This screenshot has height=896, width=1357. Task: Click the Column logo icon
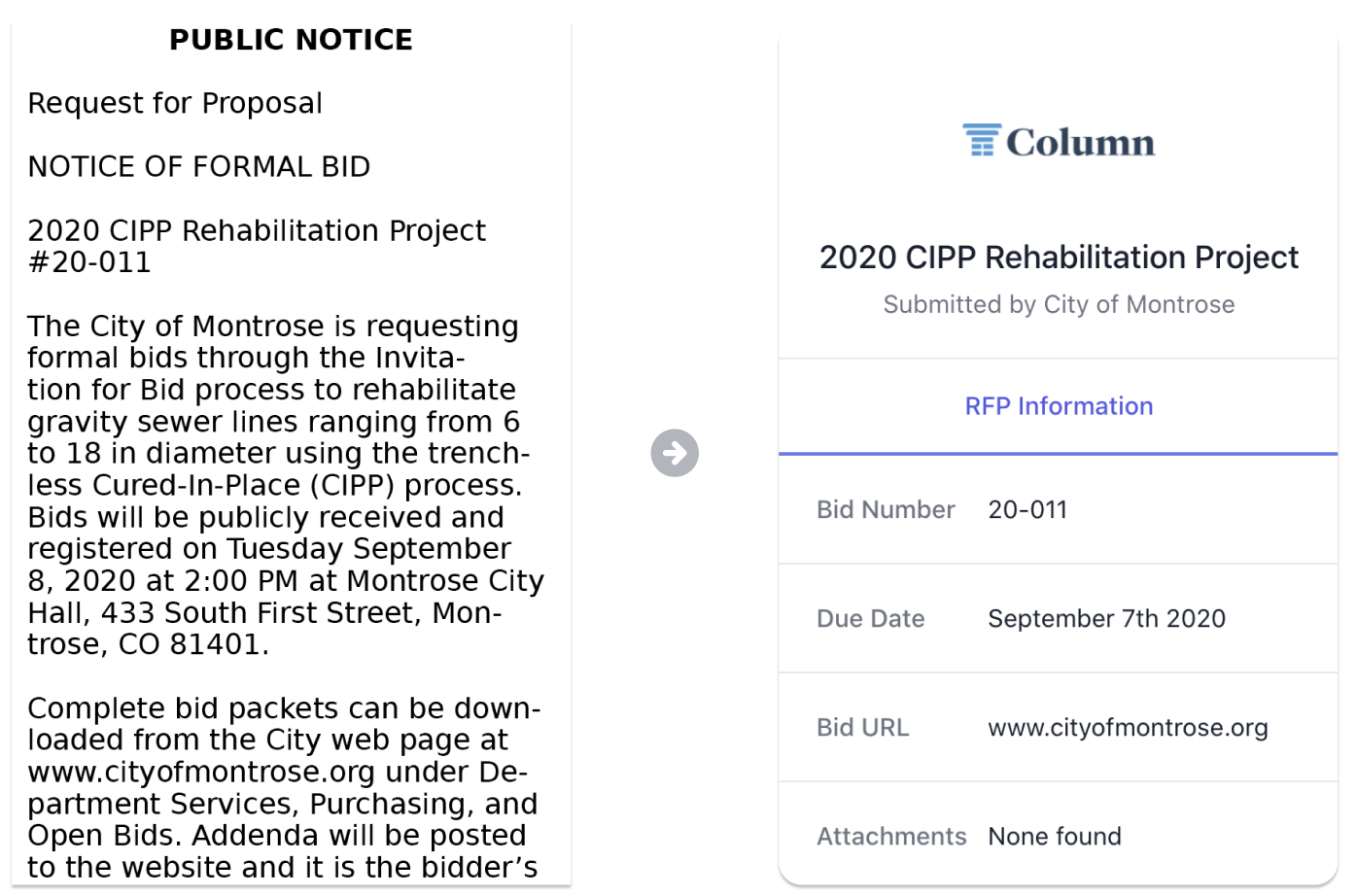pos(982,140)
